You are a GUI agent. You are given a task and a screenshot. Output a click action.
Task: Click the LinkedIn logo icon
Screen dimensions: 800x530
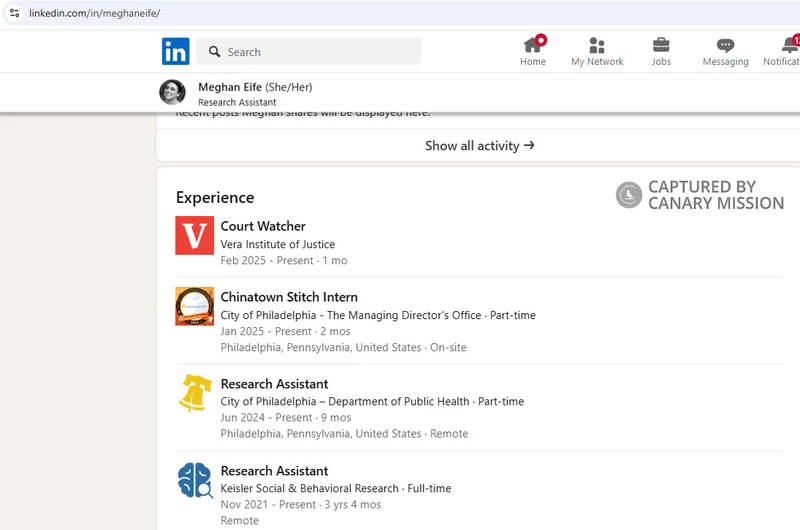click(x=176, y=51)
